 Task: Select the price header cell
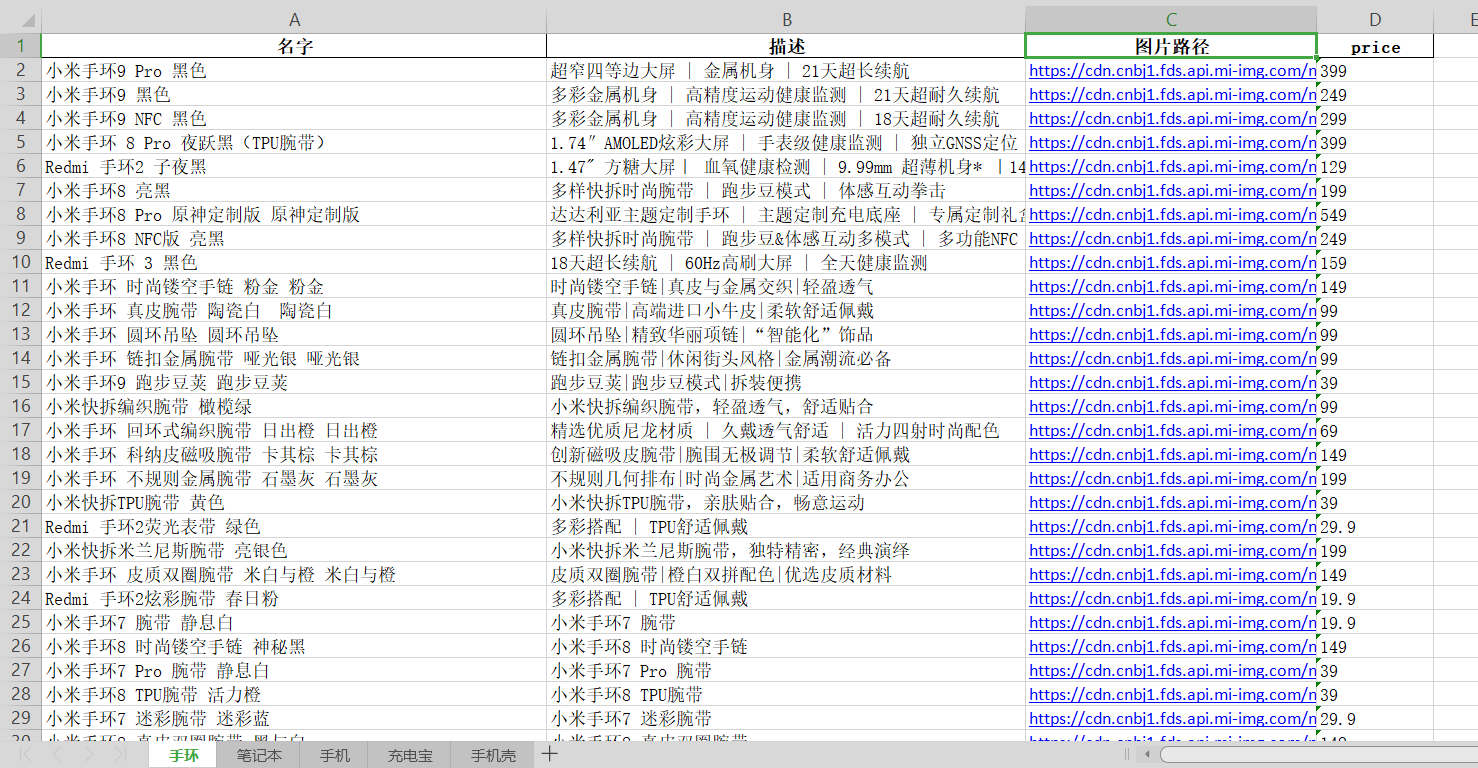(1375, 46)
